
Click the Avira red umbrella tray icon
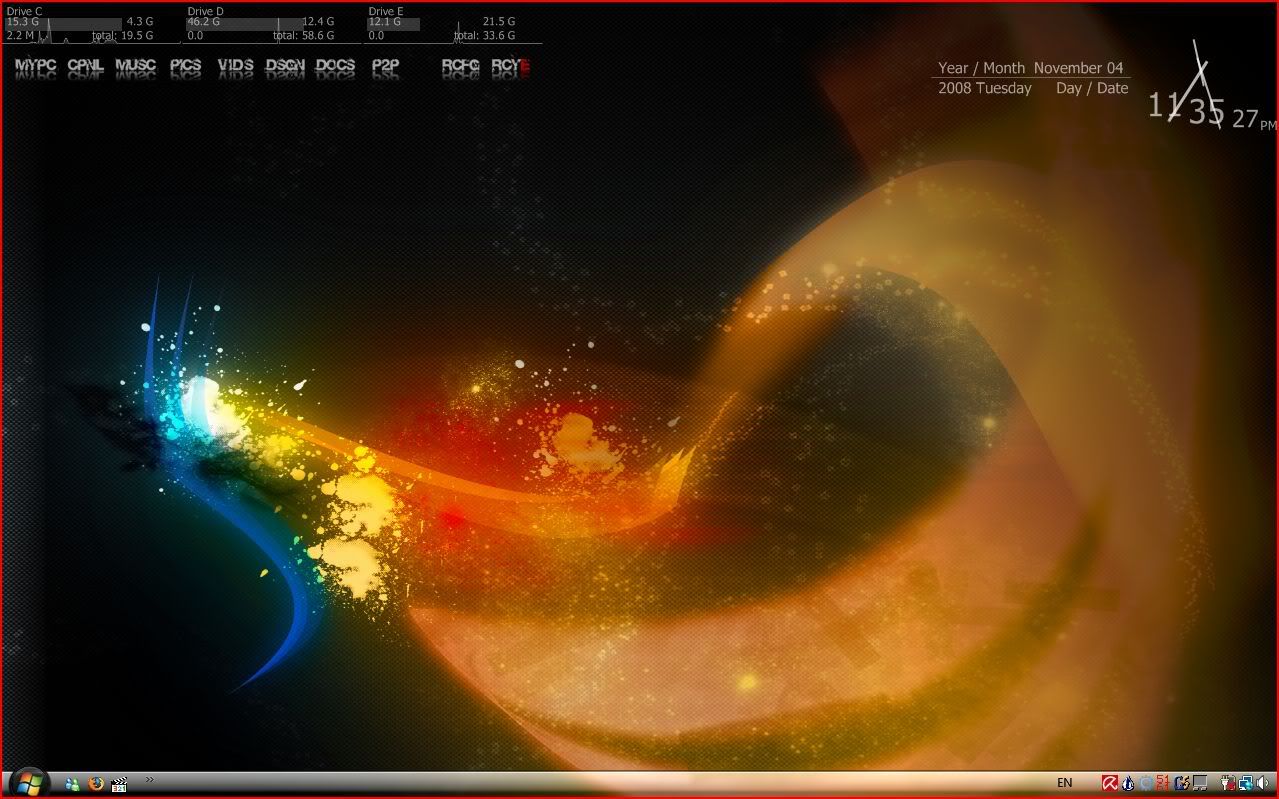coord(1110,783)
